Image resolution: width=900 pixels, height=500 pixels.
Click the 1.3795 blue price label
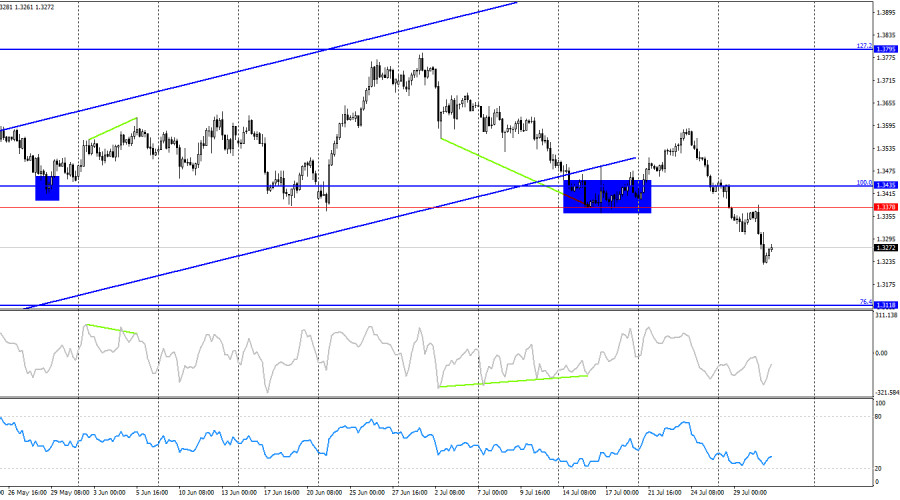(x=886, y=49)
